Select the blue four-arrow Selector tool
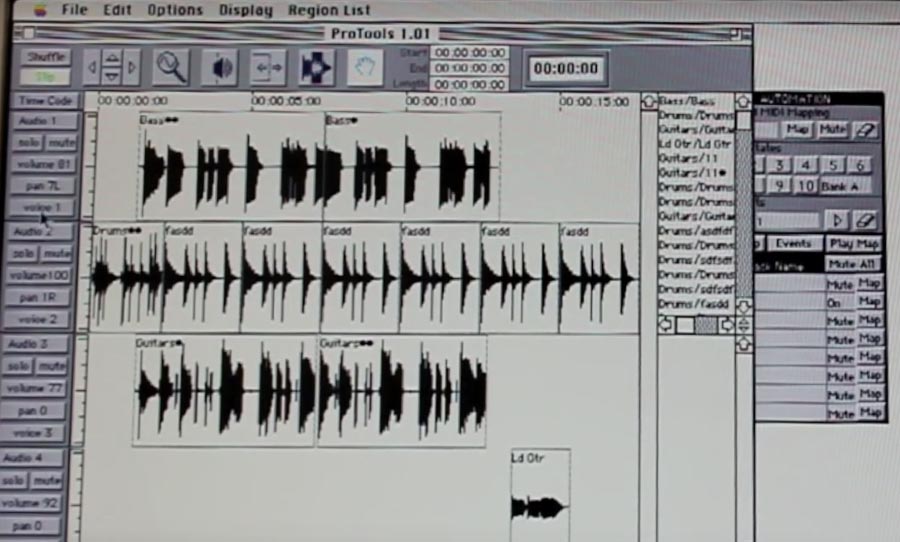 (x=316, y=67)
